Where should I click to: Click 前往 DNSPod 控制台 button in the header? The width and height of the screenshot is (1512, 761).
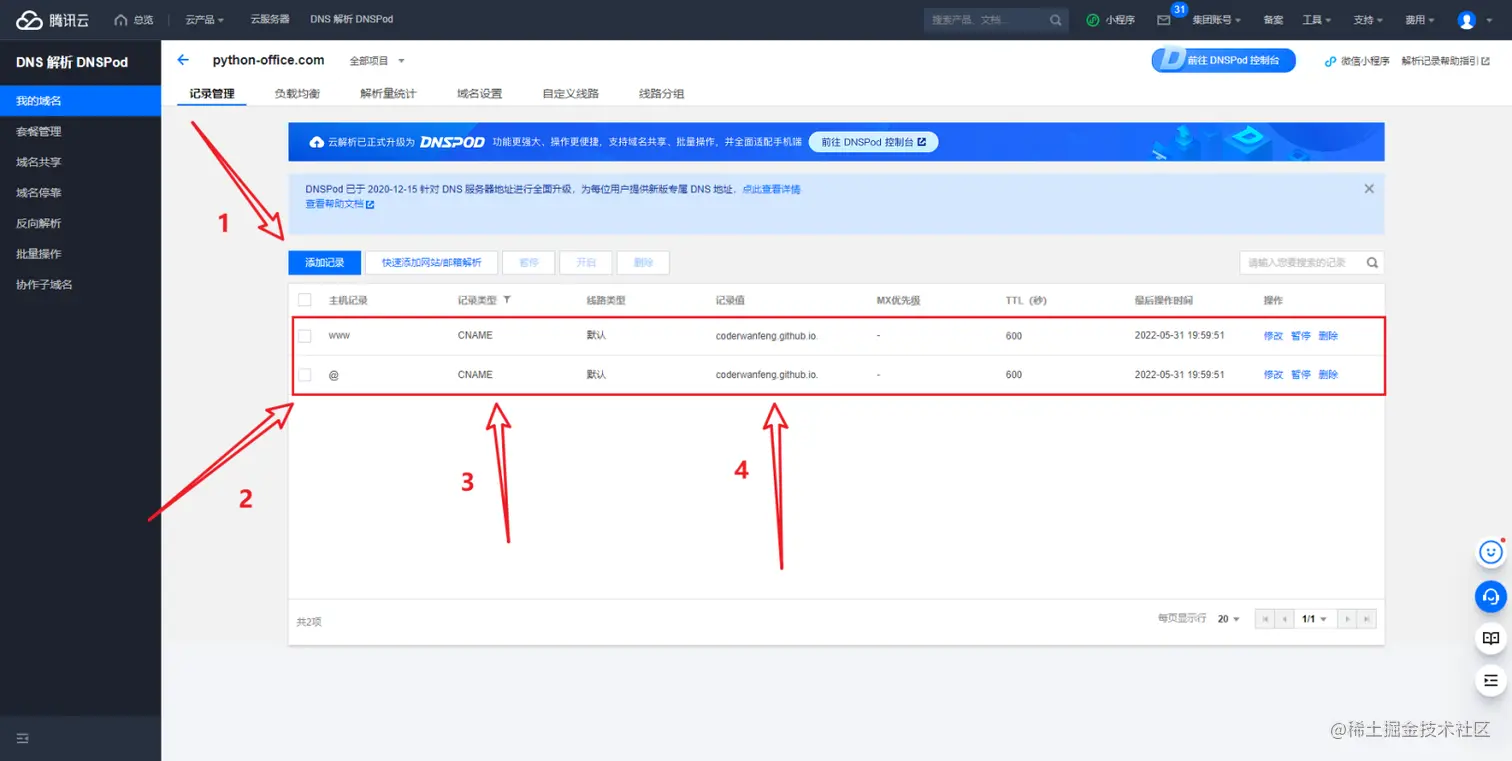click(x=1223, y=60)
